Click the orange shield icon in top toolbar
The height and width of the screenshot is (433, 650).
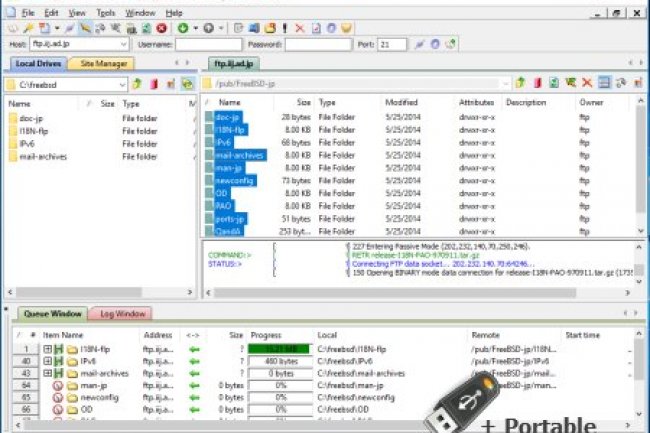point(346,28)
